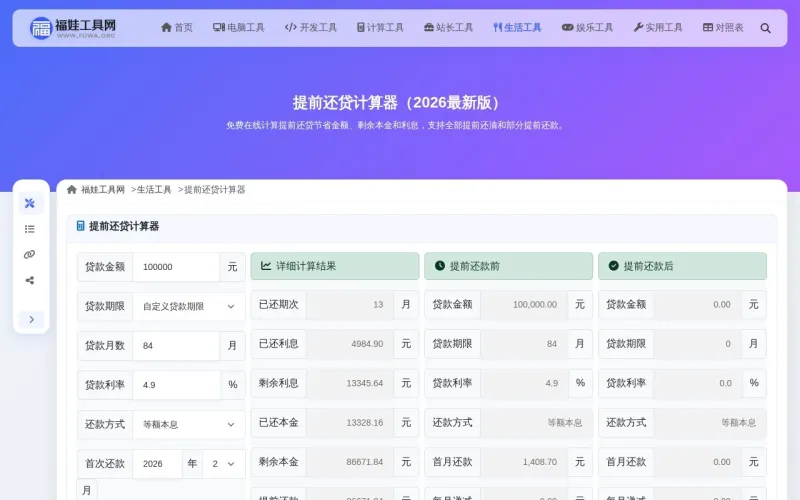The image size is (800, 500).
Task: Click the 福娃工具网 logo
Action: click(72, 28)
